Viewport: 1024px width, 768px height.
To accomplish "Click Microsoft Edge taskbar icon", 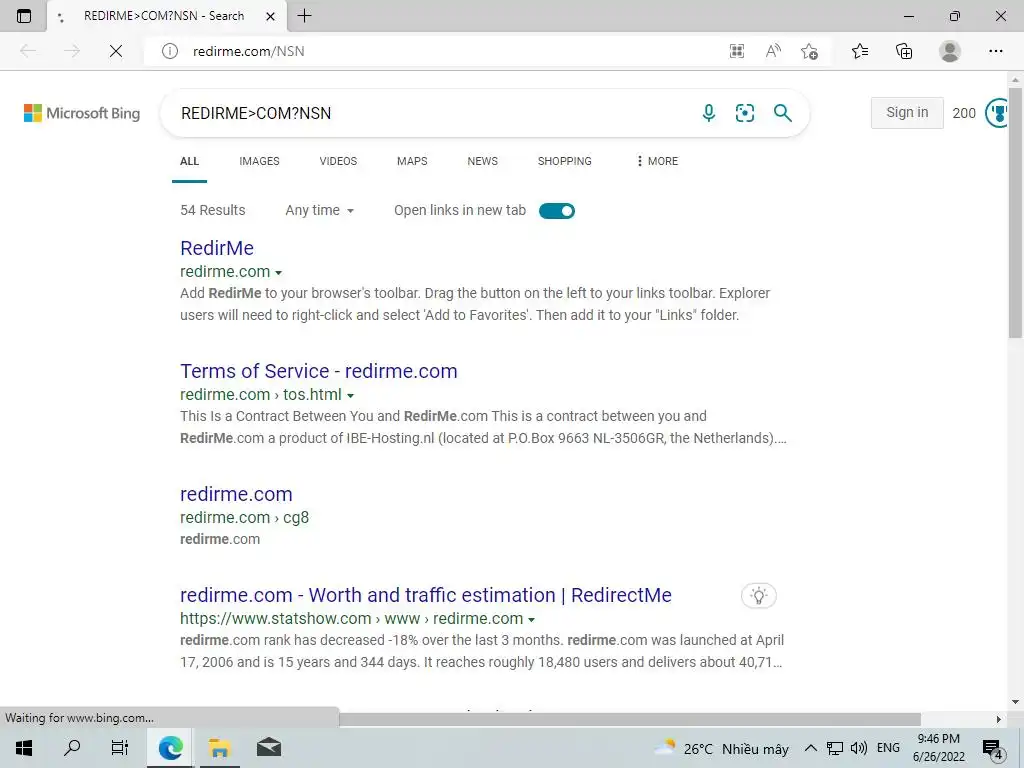I will click(x=170, y=748).
